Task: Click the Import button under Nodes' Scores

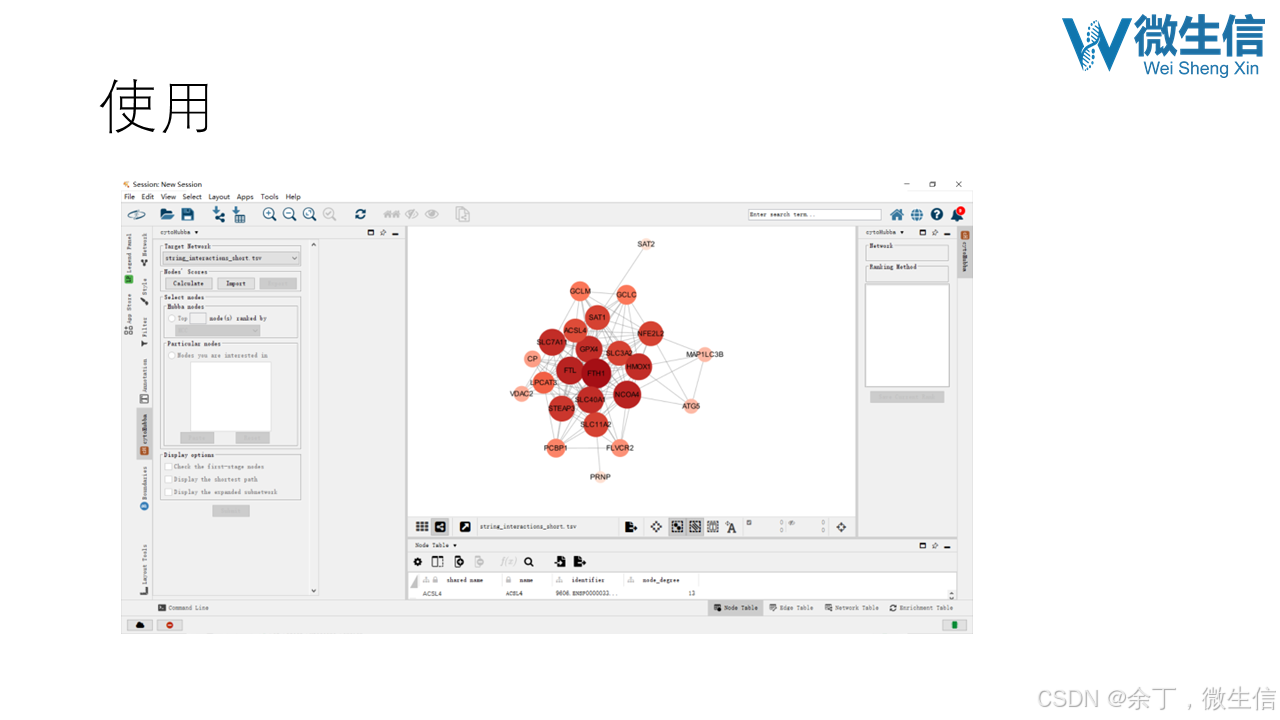Action: pos(235,283)
